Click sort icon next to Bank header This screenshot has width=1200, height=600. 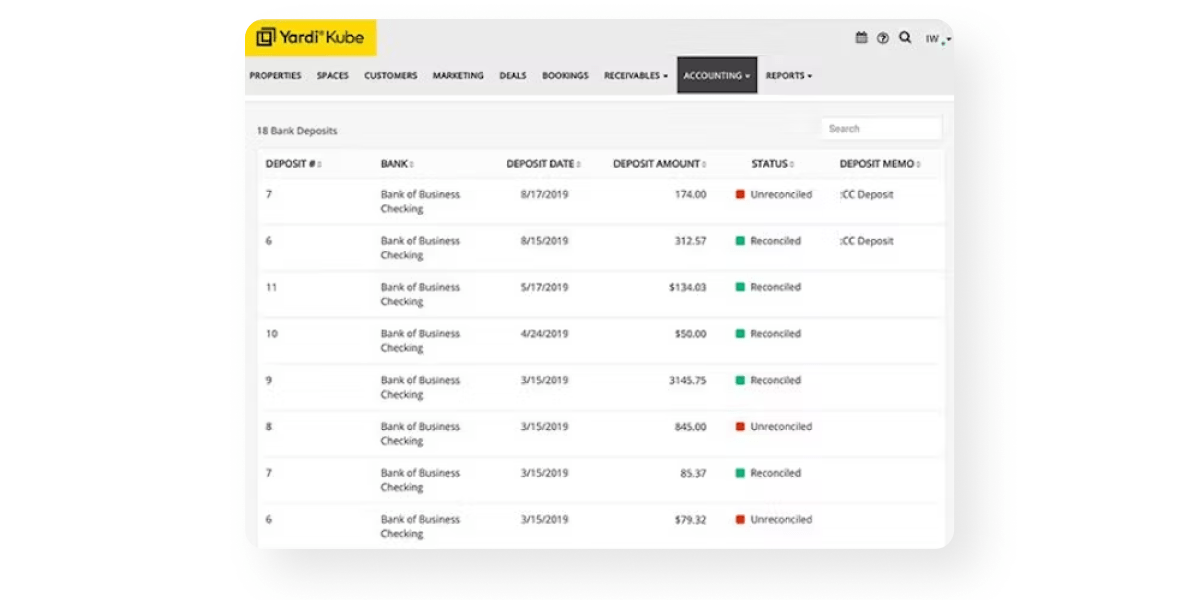[x=412, y=165]
